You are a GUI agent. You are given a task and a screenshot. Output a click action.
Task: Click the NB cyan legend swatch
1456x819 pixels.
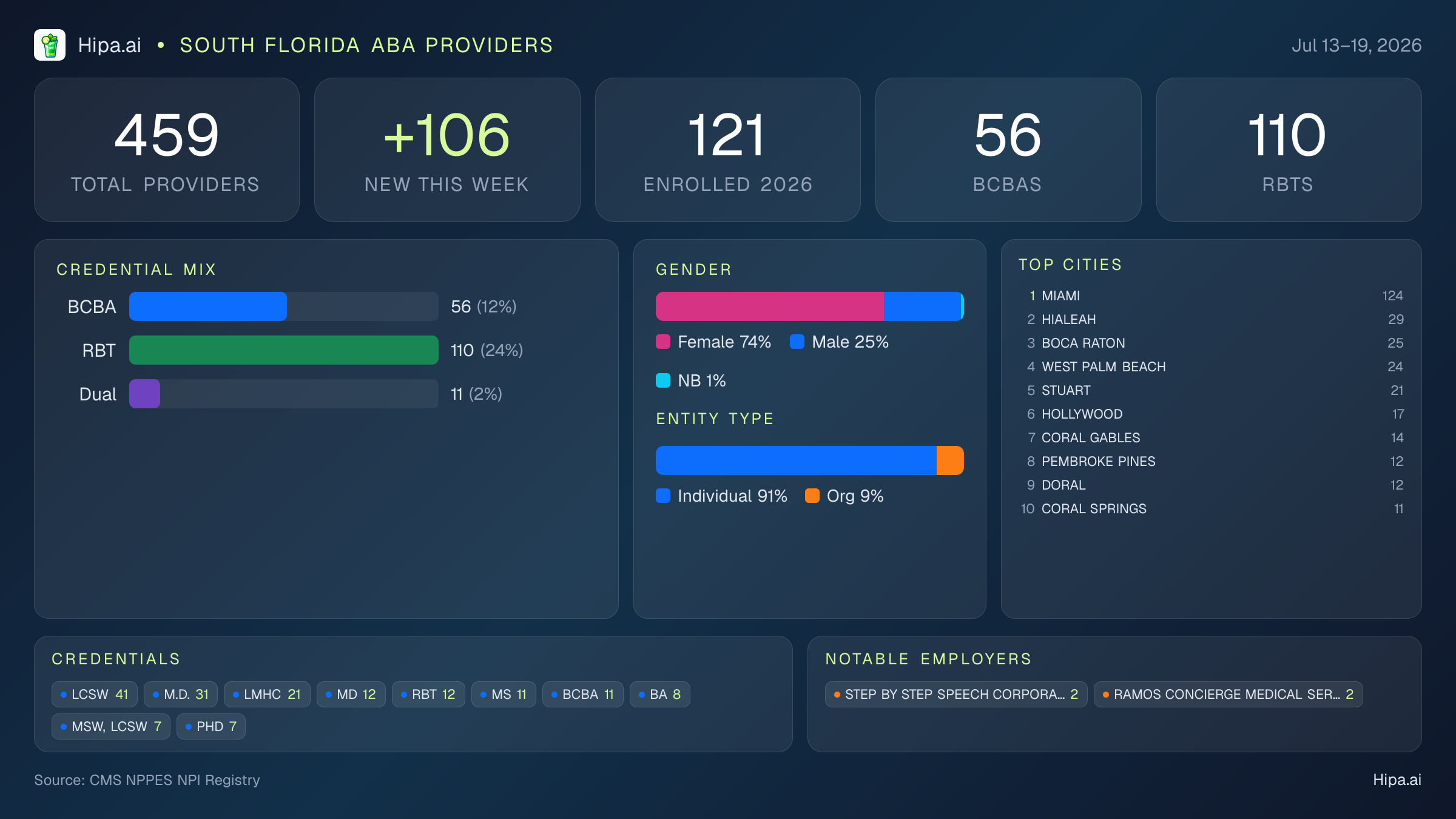tap(663, 380)
